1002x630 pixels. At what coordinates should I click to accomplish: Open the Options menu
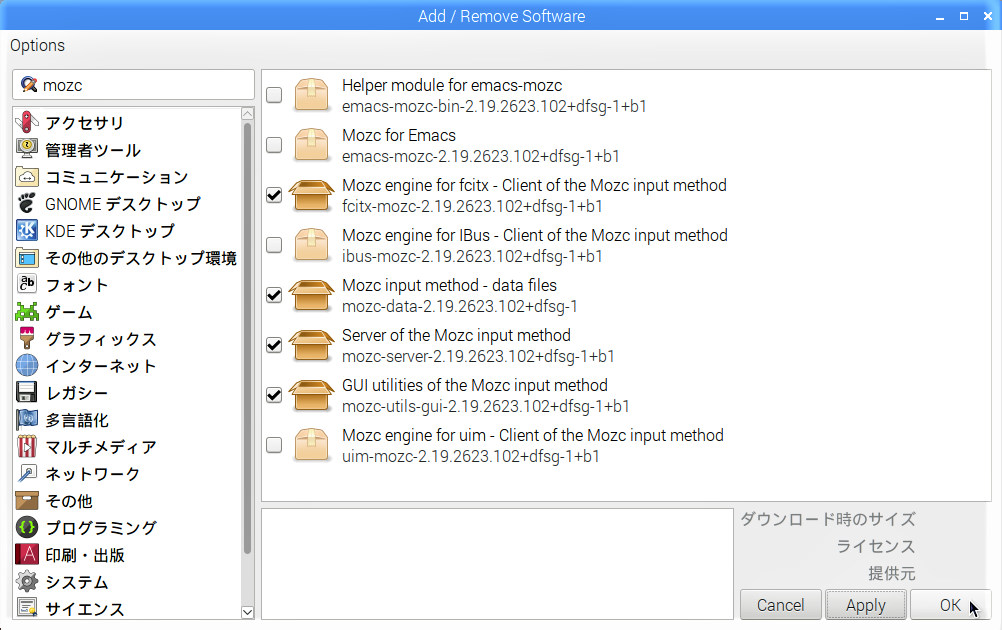click(37, 45)
